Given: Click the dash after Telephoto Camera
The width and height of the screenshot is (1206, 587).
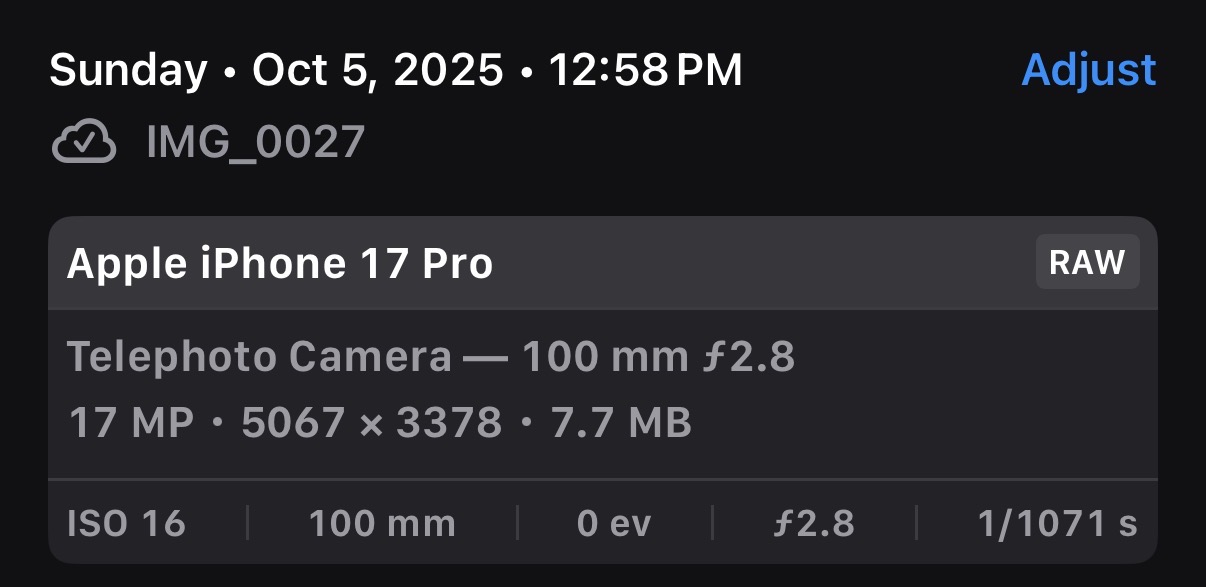Looking at the screenshot, I should 486,357.
